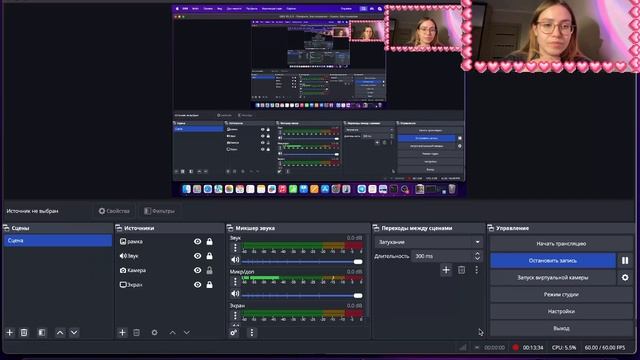Click CPU: 5.5% status text
The height and width of the screenshot is (360, 640).
[564, 347]
